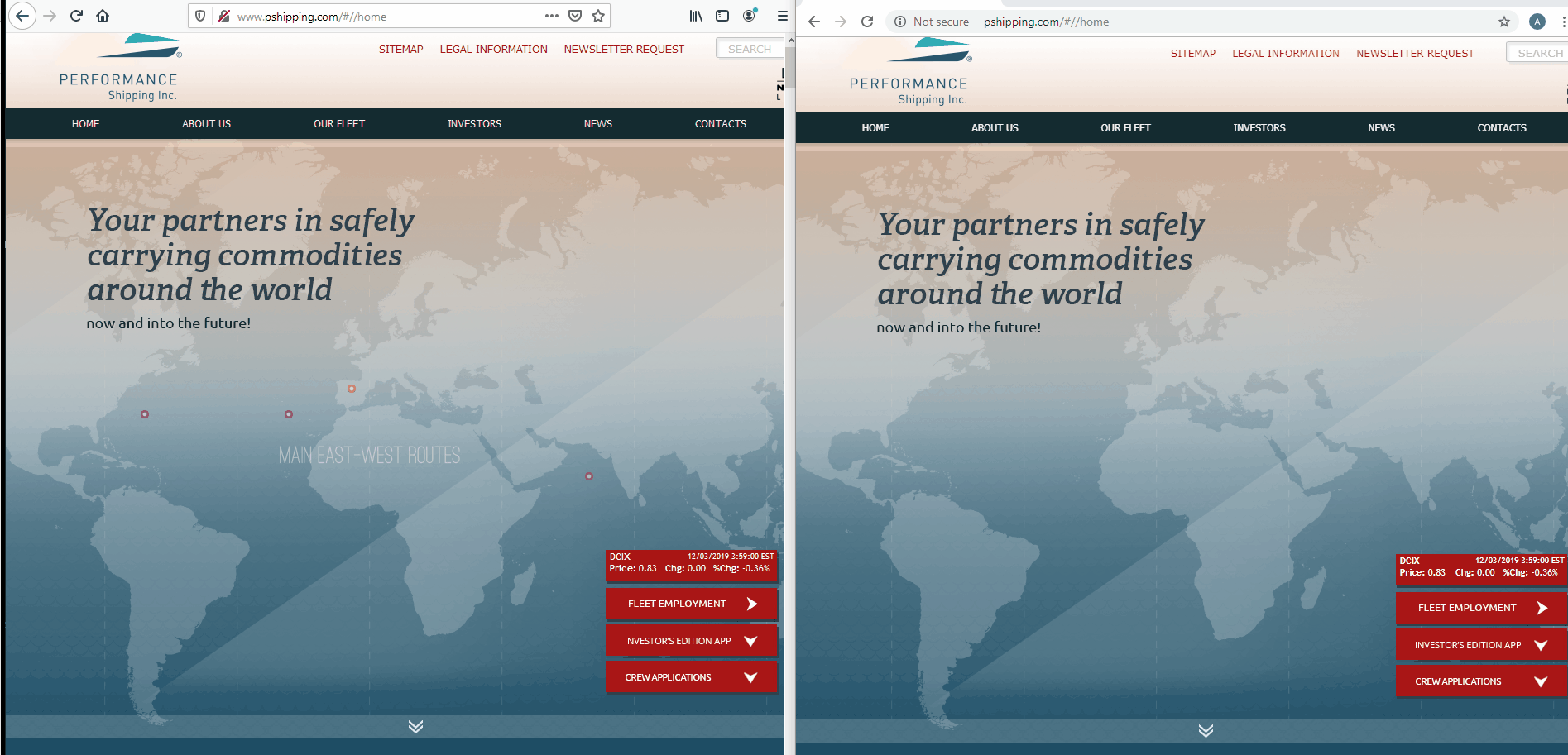Click the FLEET EMPLOYMENT button
The height and width of the screenshot is (755, 1568).
pyautogui.click(x=691, y=604)
